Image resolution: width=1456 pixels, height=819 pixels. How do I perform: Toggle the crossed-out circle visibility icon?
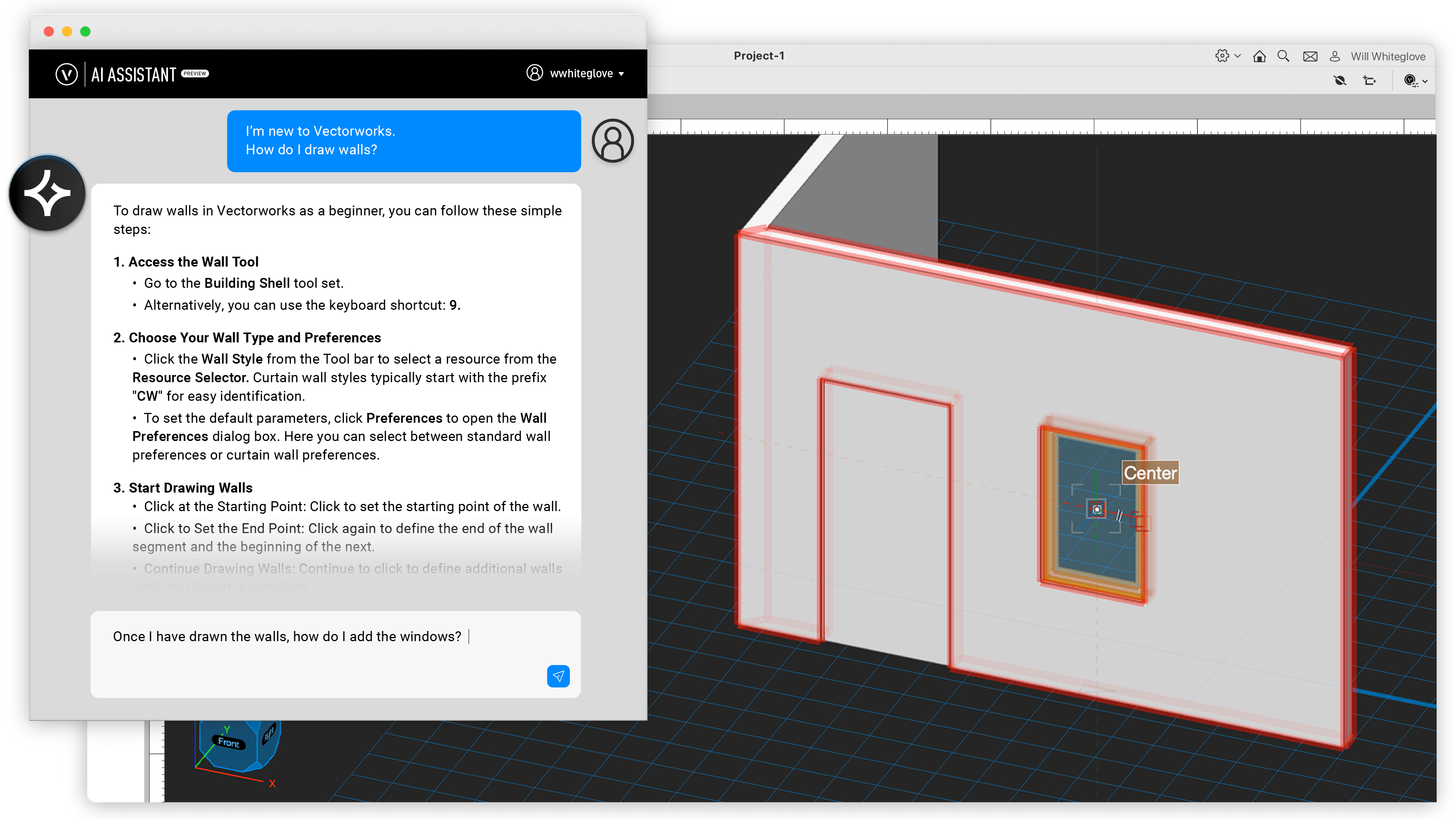[1340, 81]
